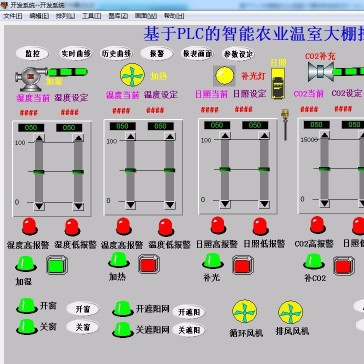Click the green 加湿 indicator lamp
Viewport: 364px width, 364px height.
click(26, 264)
